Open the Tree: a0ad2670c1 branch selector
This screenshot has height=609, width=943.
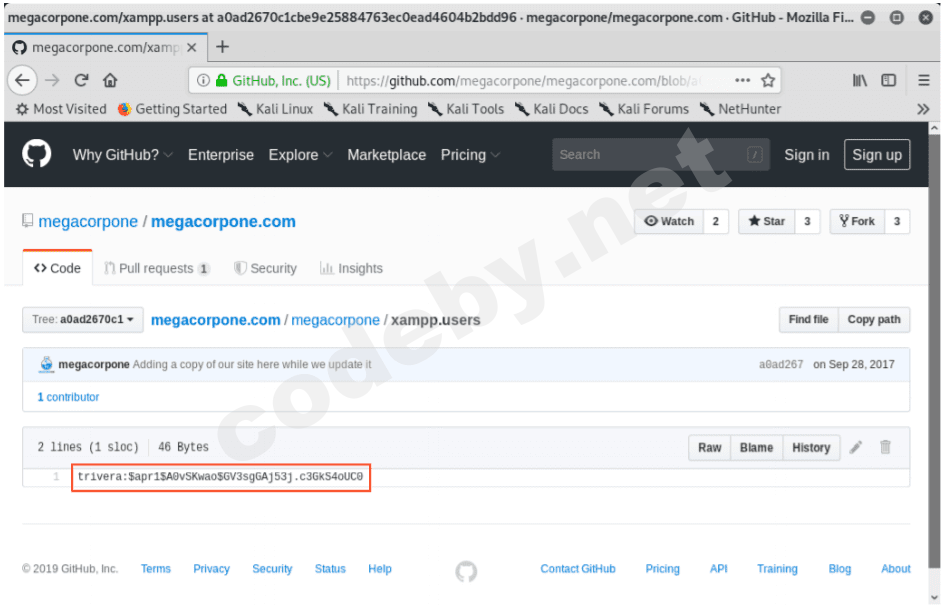coord(83,320)
